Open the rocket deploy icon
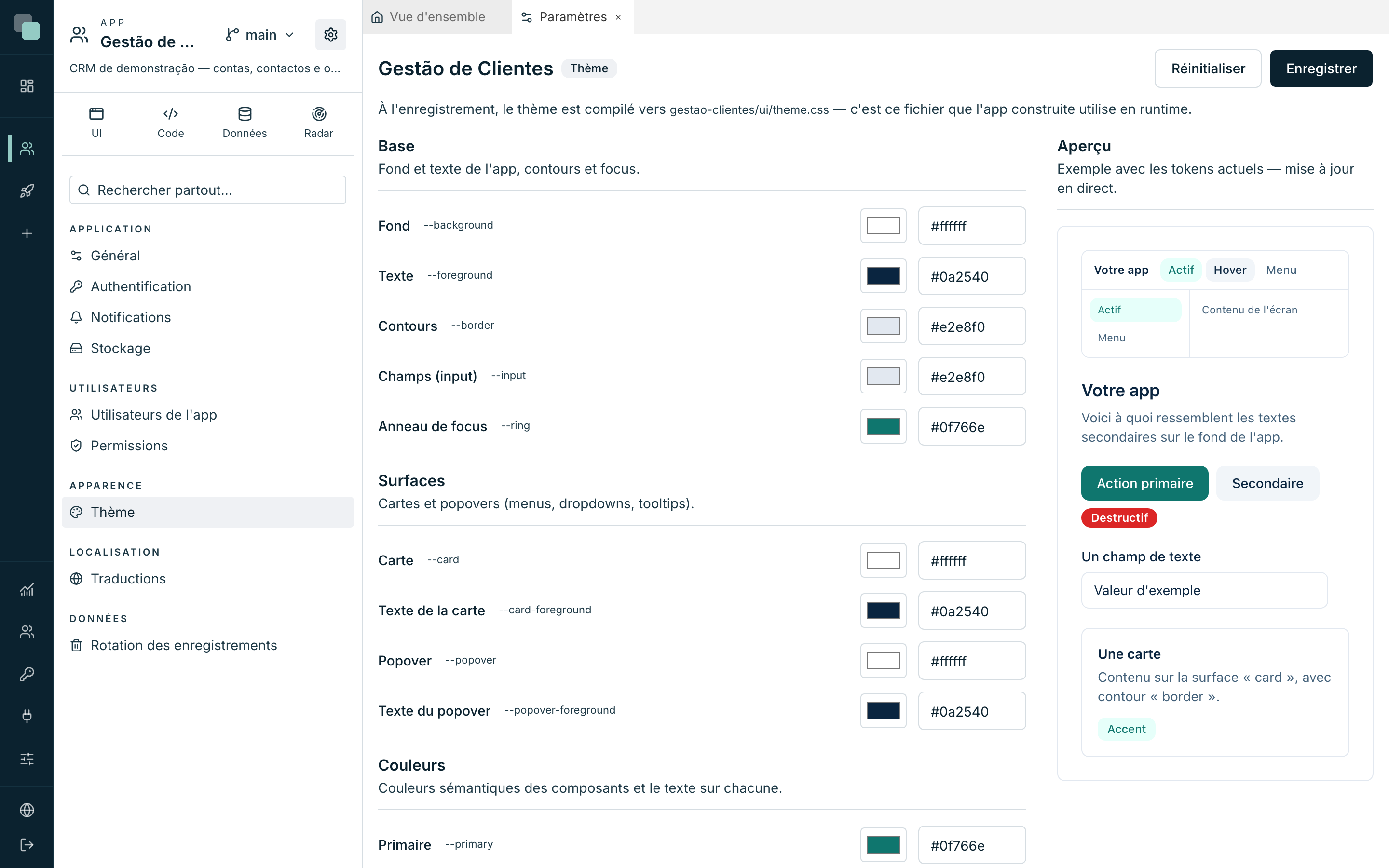1389x868 pixels. coord(27,191)
